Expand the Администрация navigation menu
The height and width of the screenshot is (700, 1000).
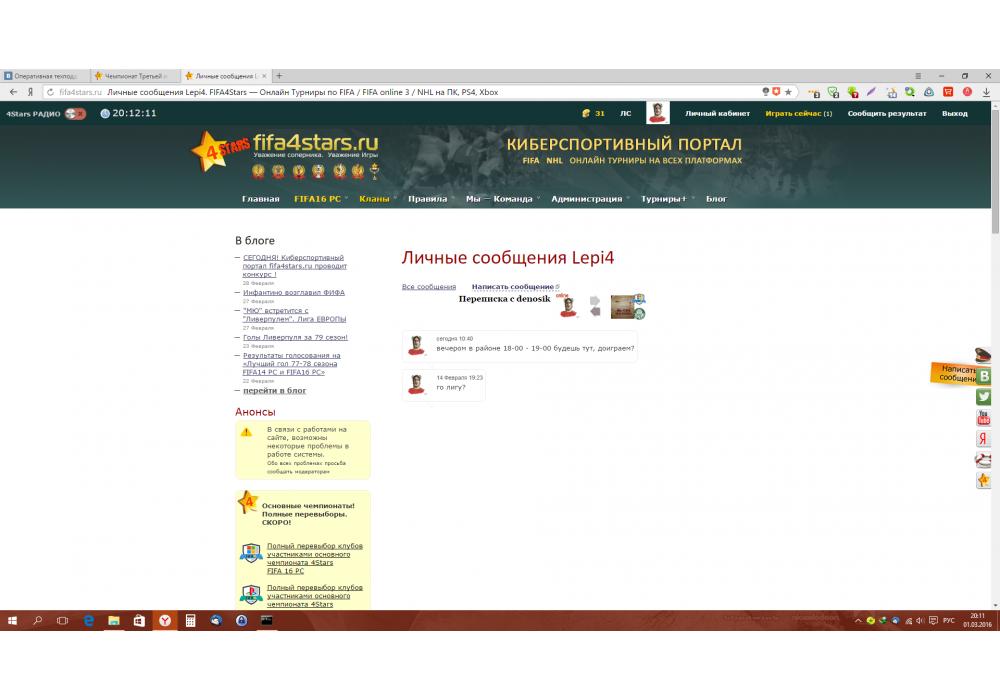click(587, 199)
